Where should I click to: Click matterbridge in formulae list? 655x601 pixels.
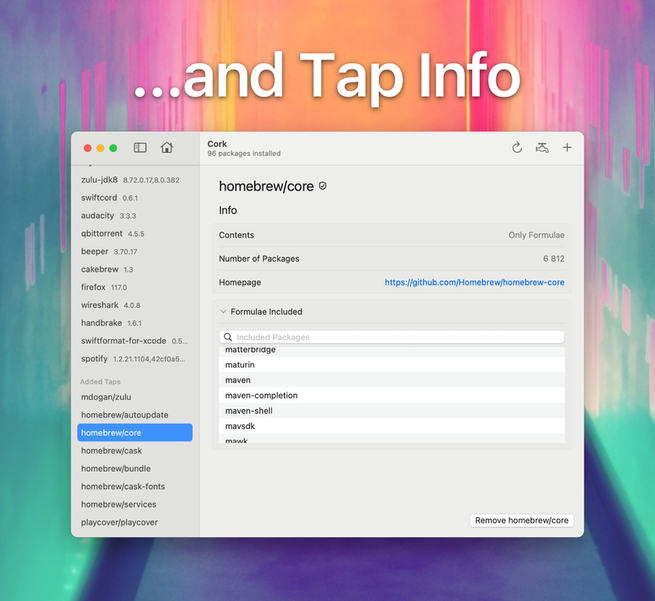coord(391,351)
